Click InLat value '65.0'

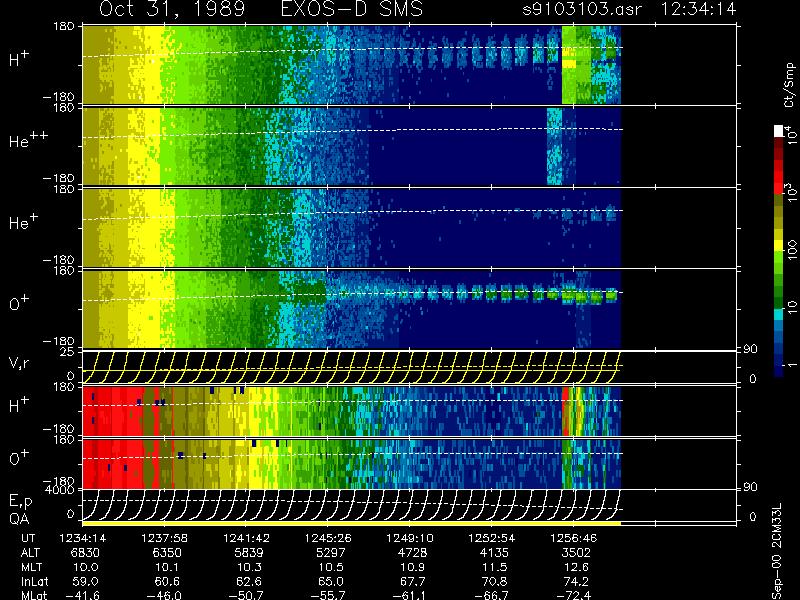tap(331, 581)
